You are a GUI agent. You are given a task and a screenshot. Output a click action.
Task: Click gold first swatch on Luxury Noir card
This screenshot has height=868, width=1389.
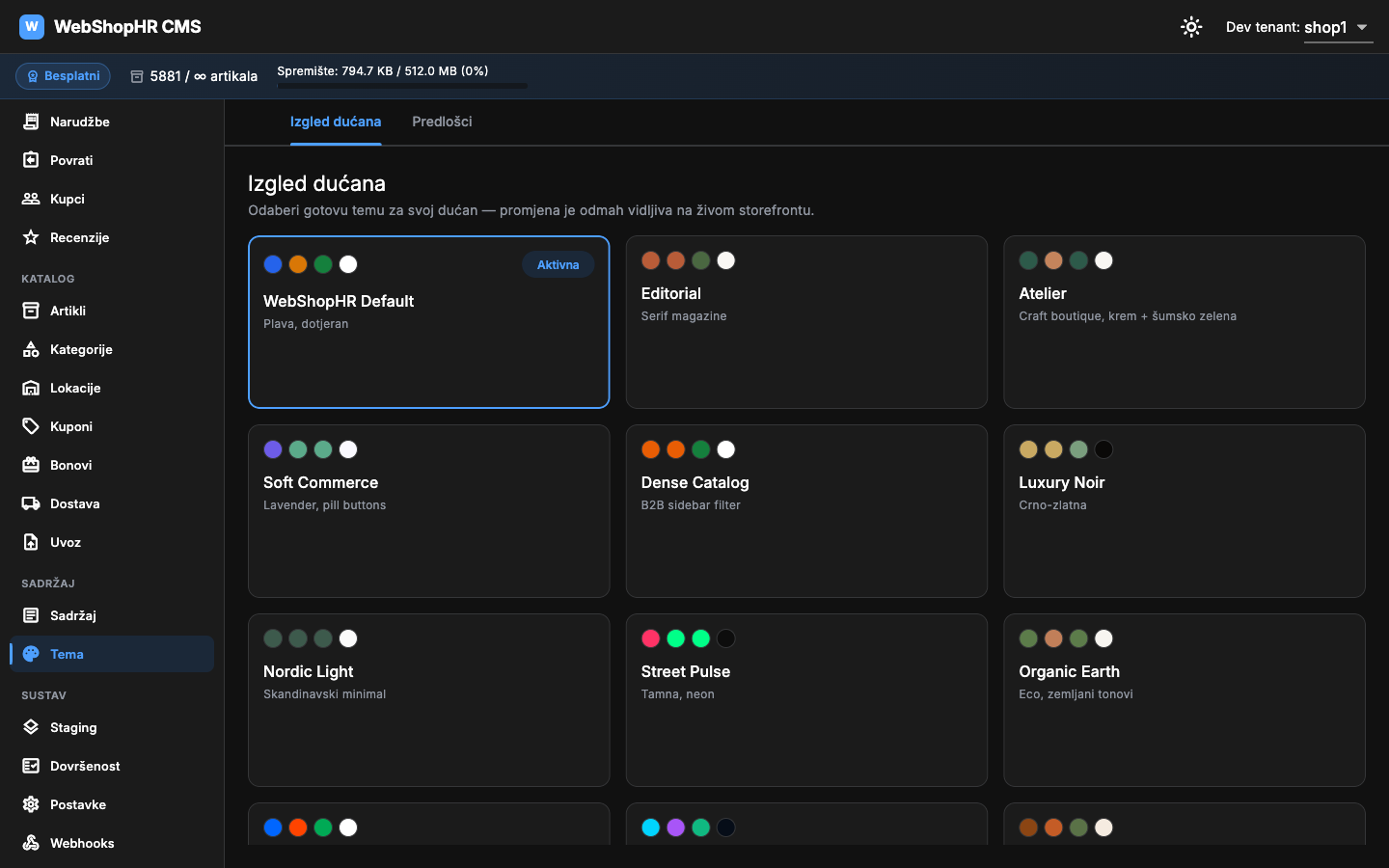coord(1028,449)
